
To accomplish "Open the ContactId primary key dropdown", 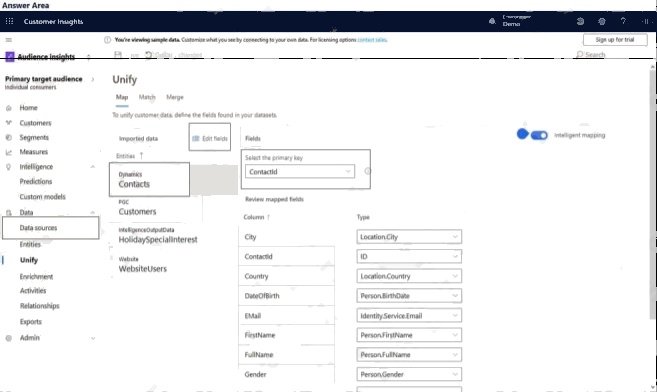I will tap(300, 172).
